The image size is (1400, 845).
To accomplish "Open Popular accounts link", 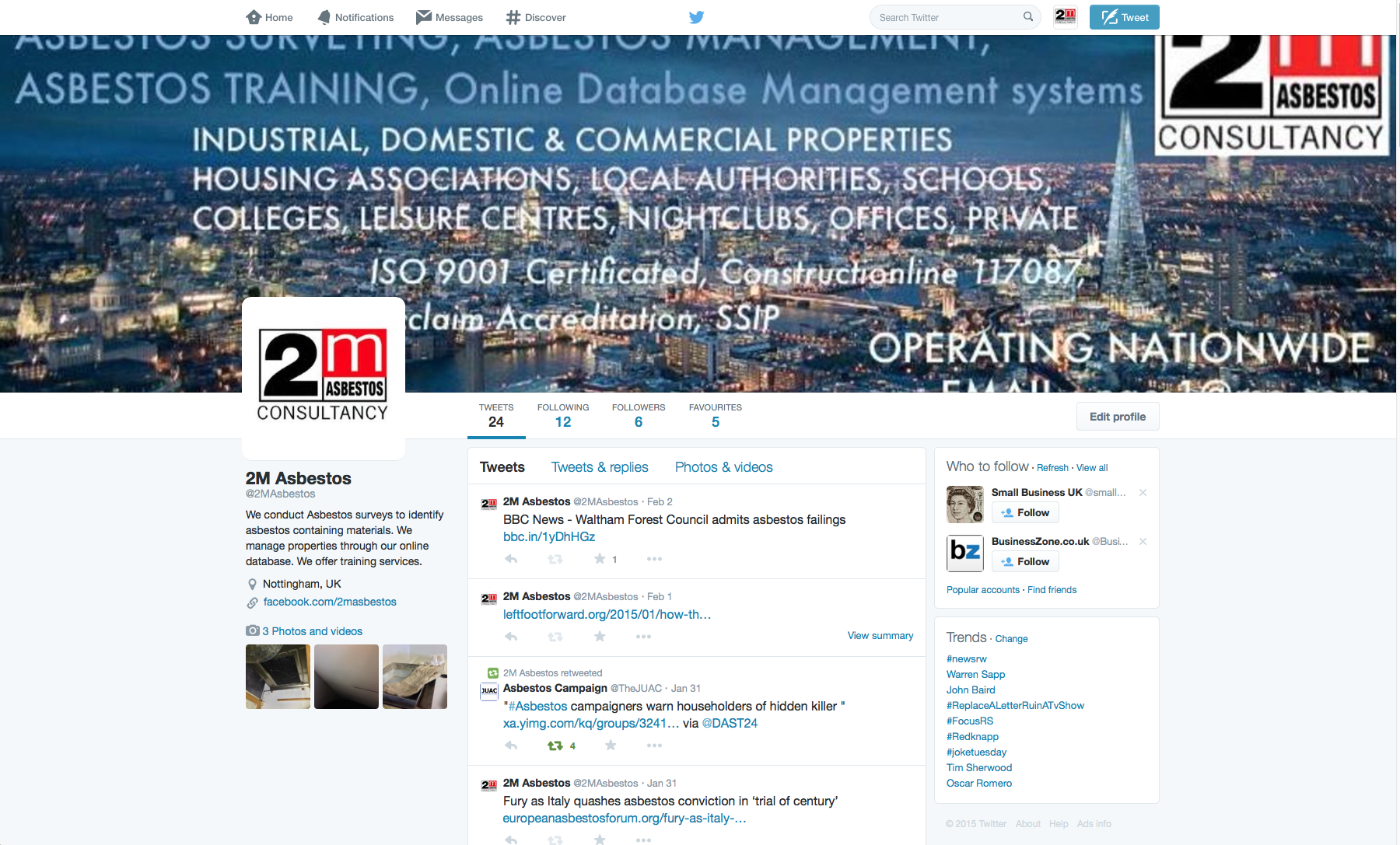I will (983, 590).
